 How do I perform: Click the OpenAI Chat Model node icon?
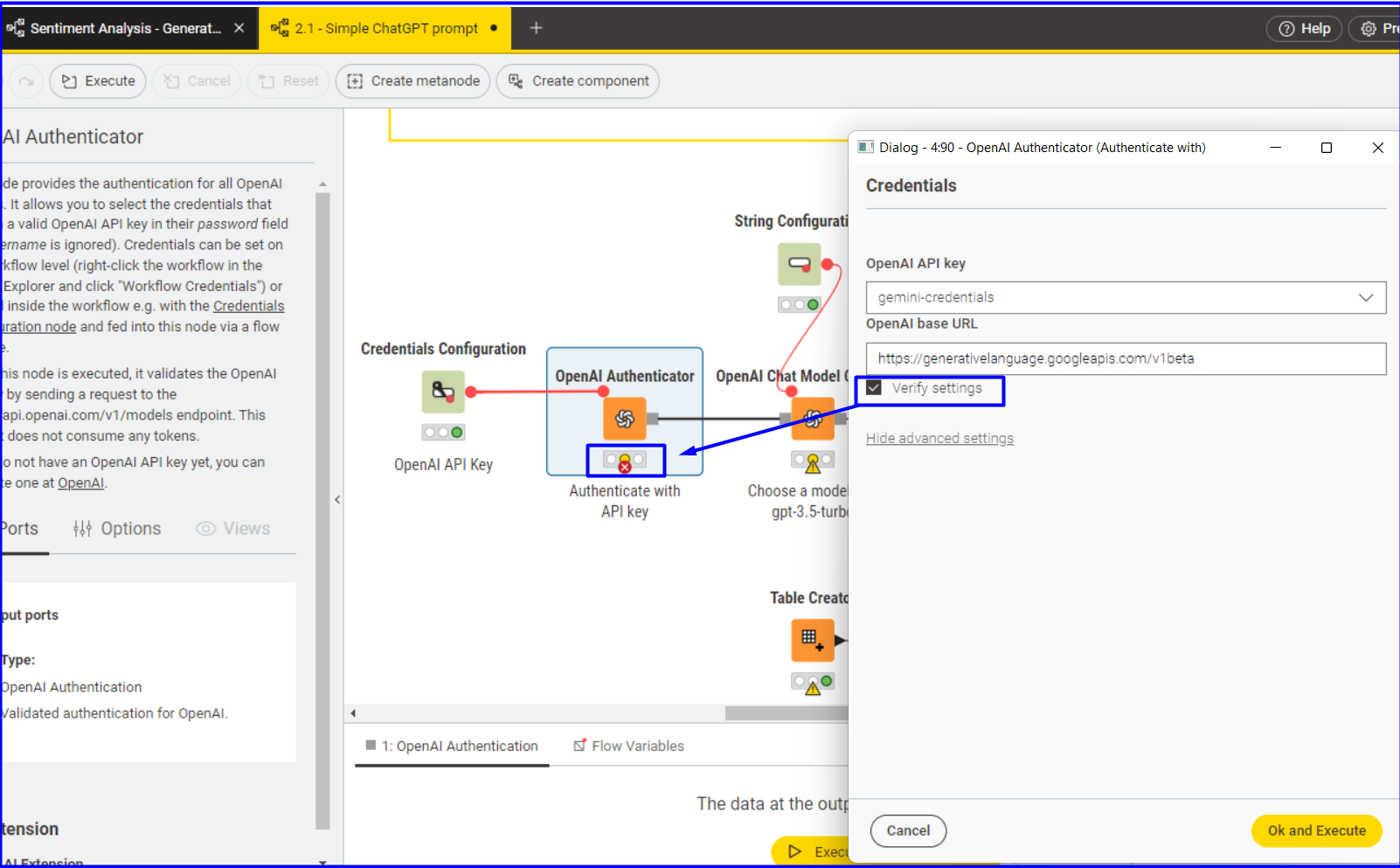pyautogui.click(x=813, y=419)
